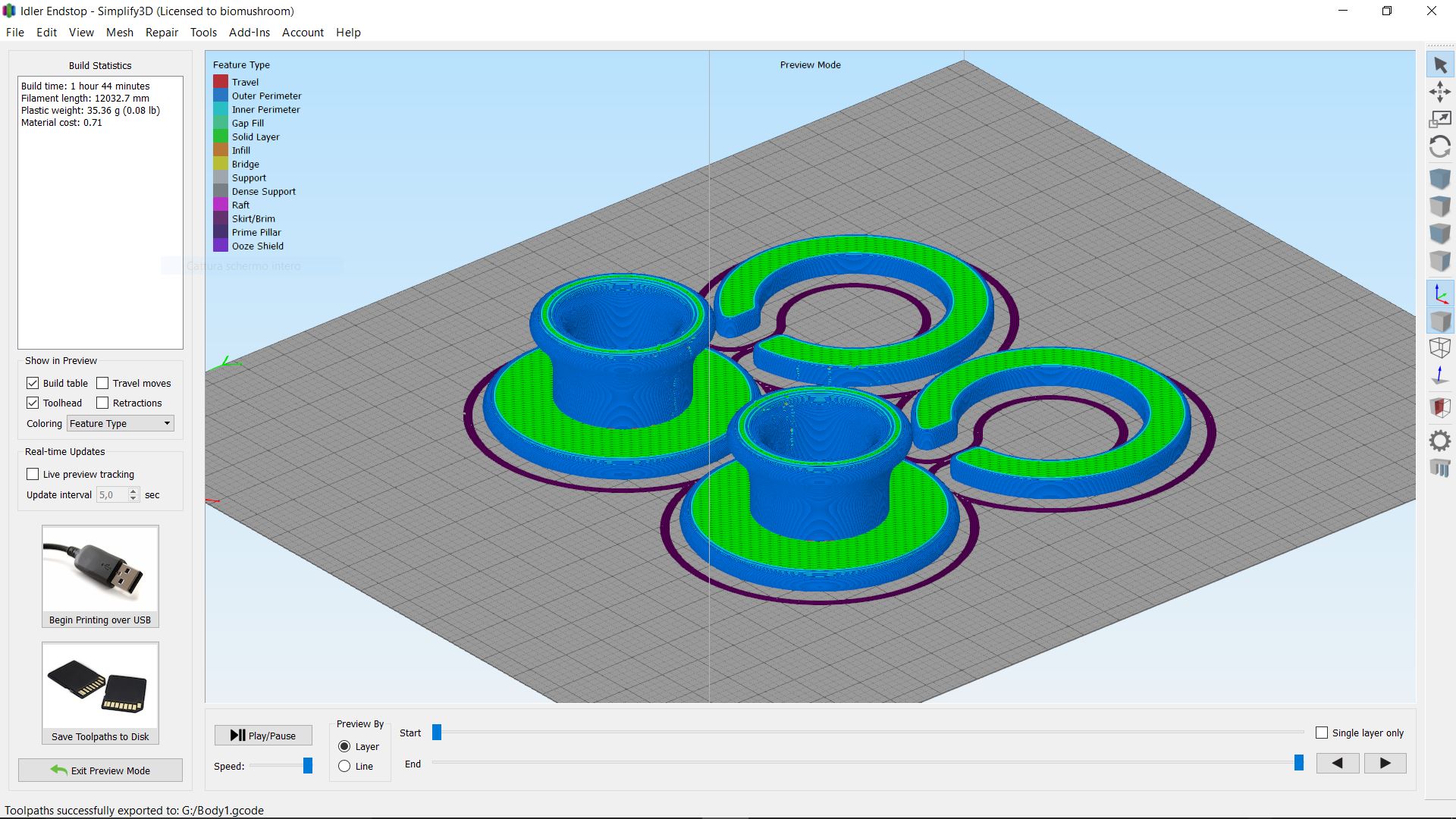Open the Edit menu

coord(46,33)
